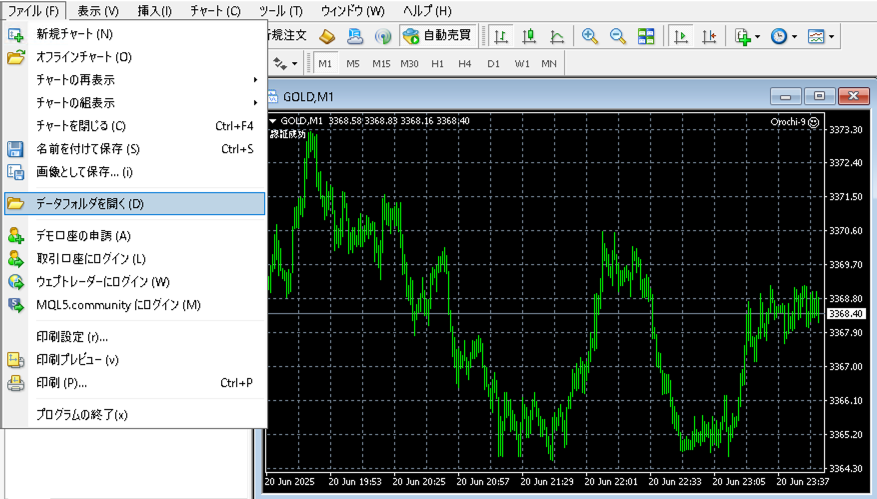Select the M5 timeframe
This screenshot has width=877, height=499.
point(352,64)
